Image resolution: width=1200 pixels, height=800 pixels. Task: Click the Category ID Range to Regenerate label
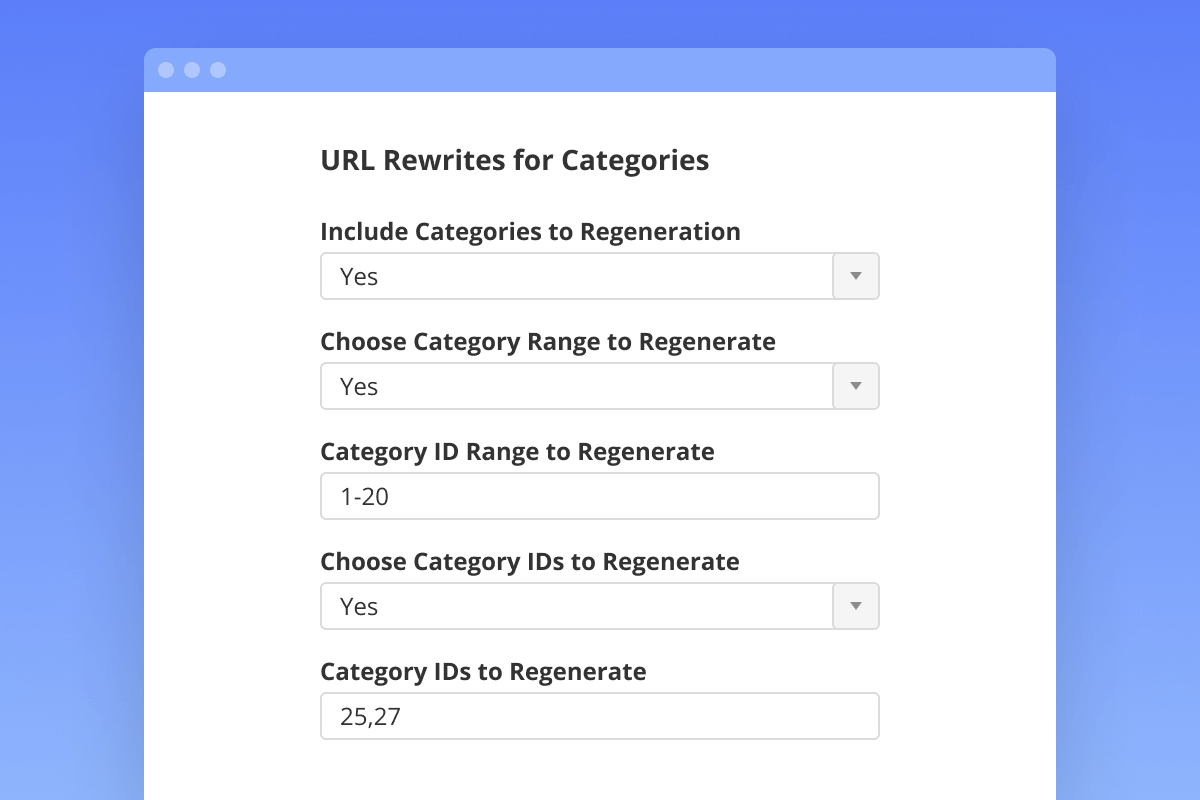(517, 452)
